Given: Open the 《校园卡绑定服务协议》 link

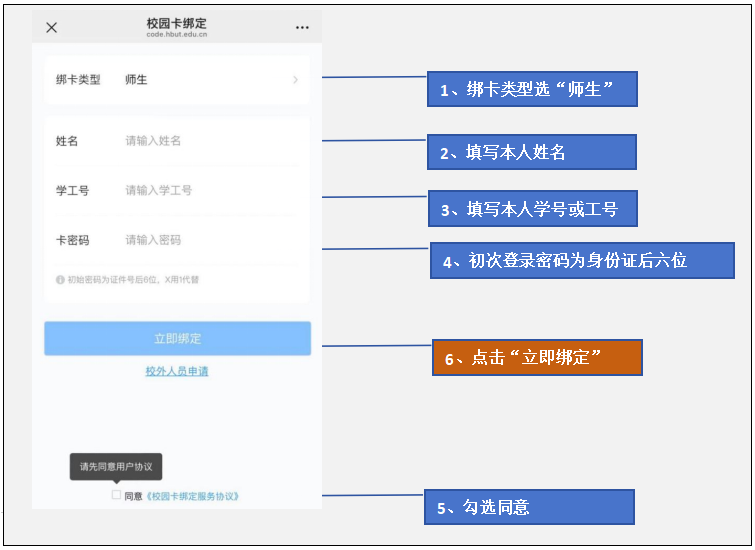Looking at the screenshot, I should [193, 496].
